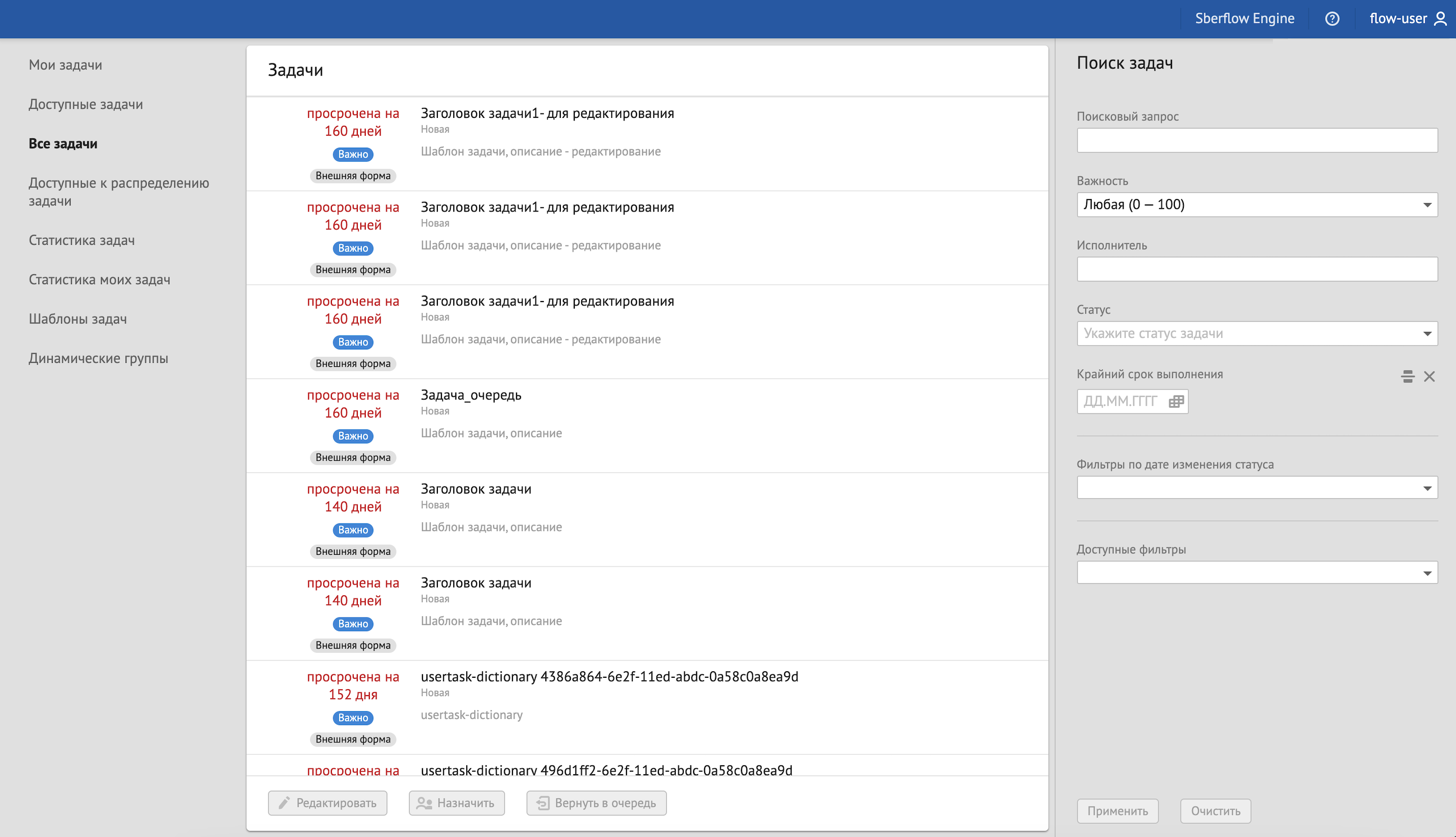Click the Поисковый запрос input field
This screenshot has width=1456, height=837.
coord(1256,140)
